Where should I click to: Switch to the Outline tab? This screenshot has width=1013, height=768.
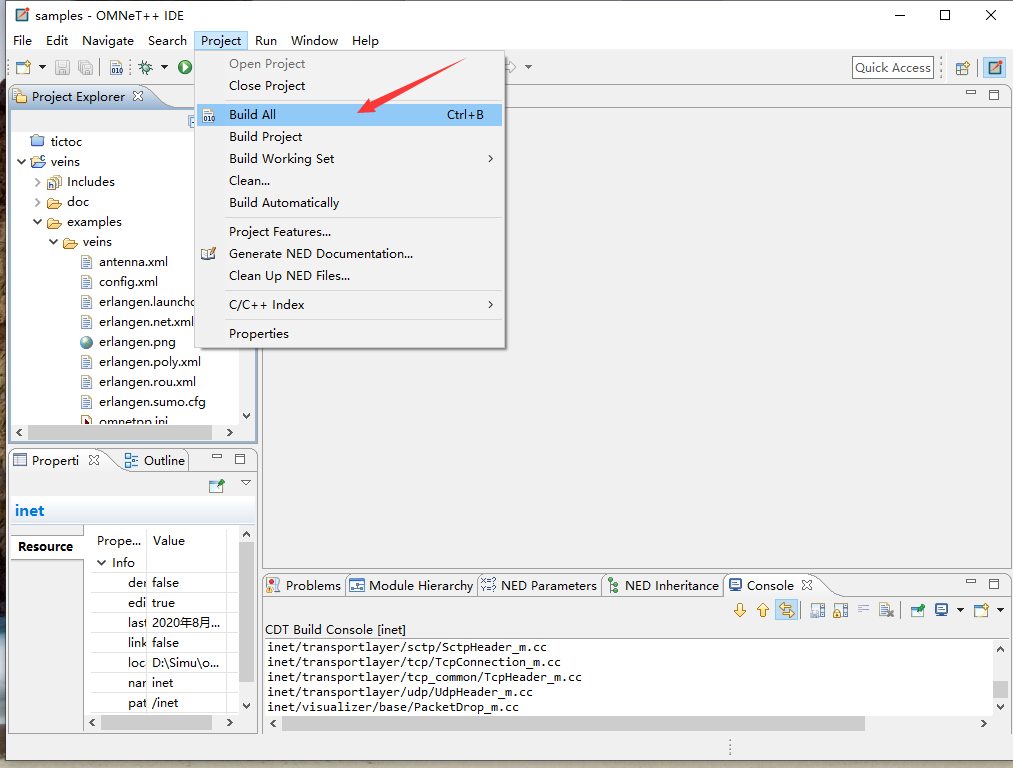coord(155,460)
